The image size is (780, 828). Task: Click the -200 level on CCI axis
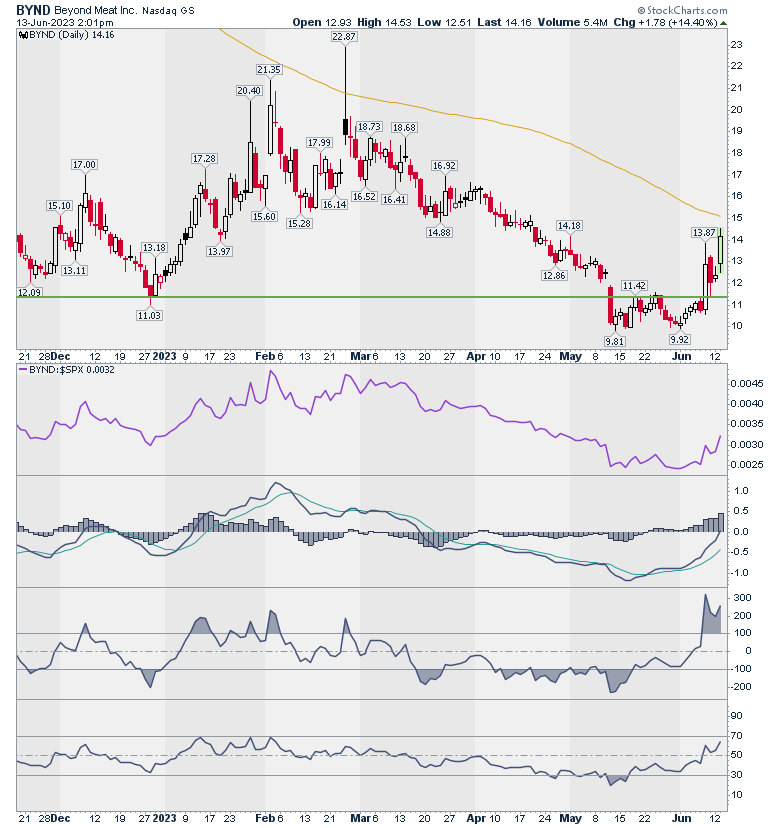[741, 686]
